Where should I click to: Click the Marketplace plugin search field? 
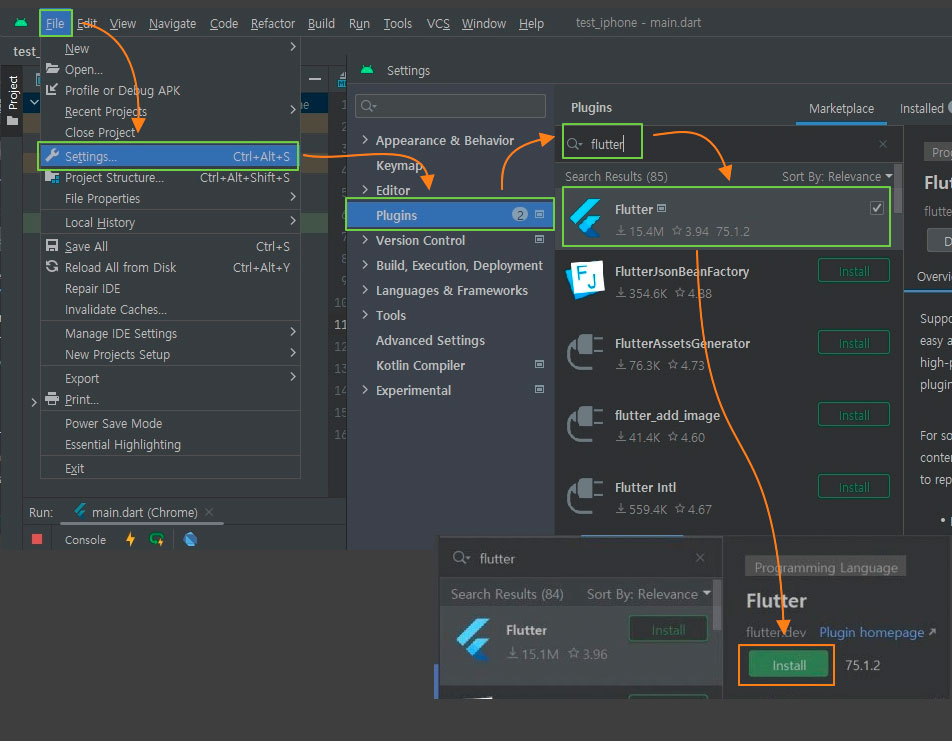coord(729,144)
